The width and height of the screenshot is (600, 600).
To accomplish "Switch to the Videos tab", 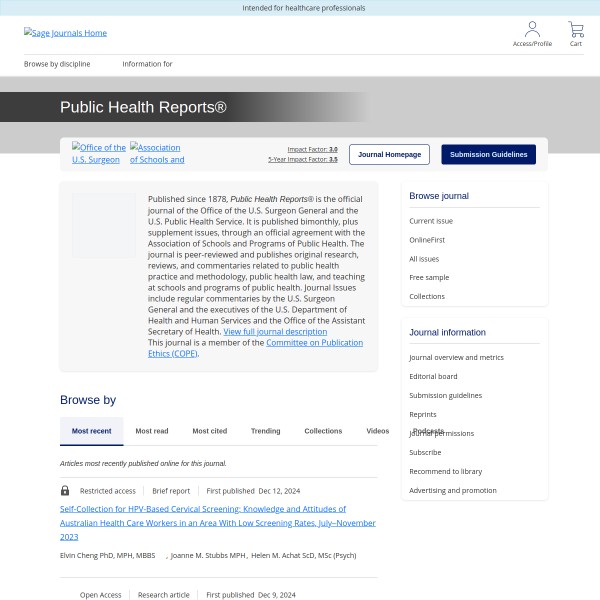I will click(x=377, y=431).
